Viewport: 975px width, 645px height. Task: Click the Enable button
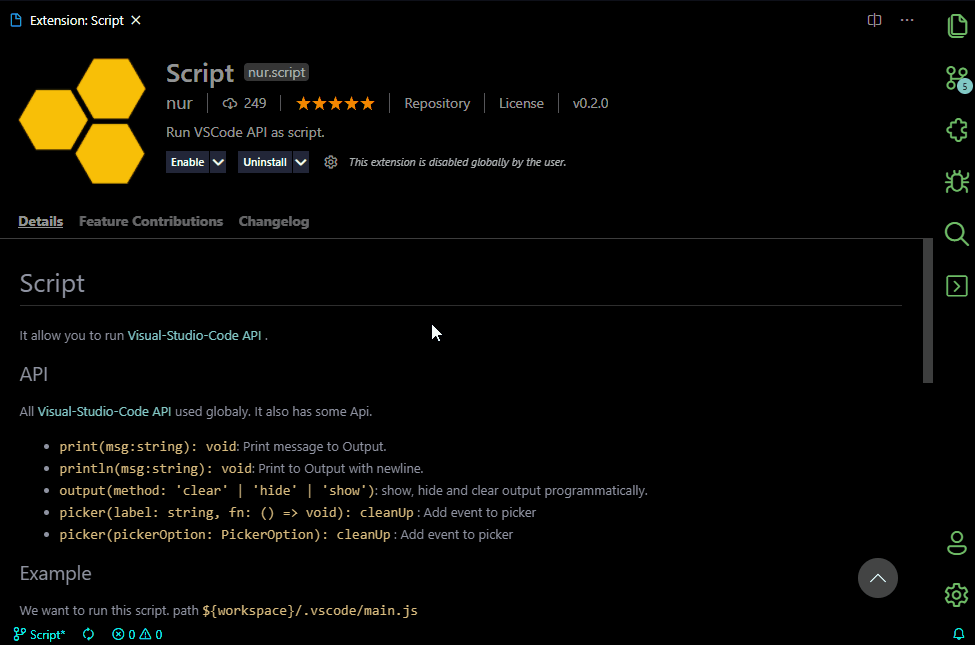point(187,162)
